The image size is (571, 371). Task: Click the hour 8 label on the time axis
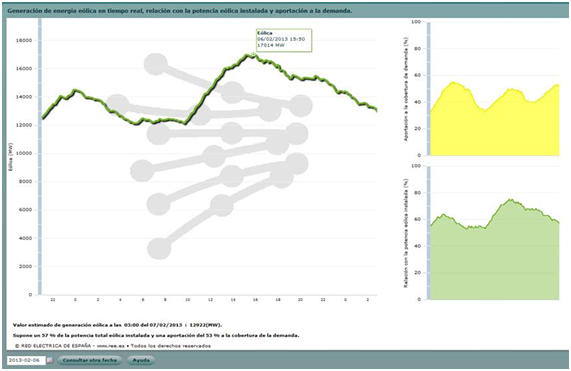click(x=165, y=300)
